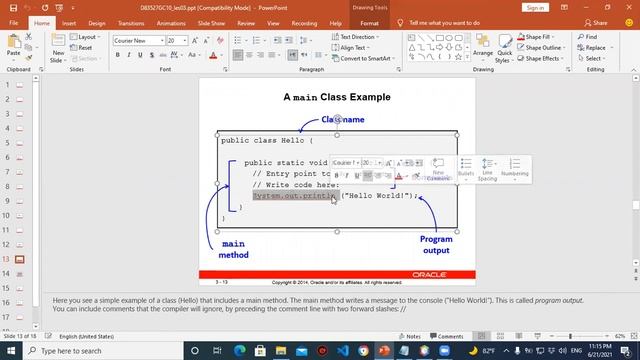Open Visual Studio Code in taskbar

[x=343, y=351]
